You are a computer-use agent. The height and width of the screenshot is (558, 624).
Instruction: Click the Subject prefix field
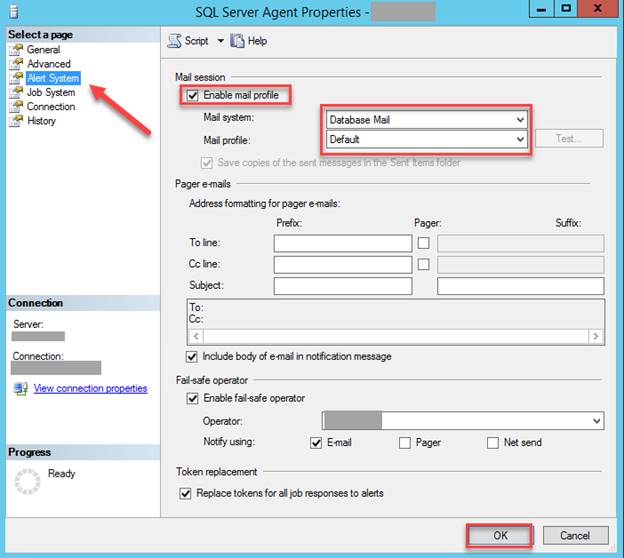point(343,286)
